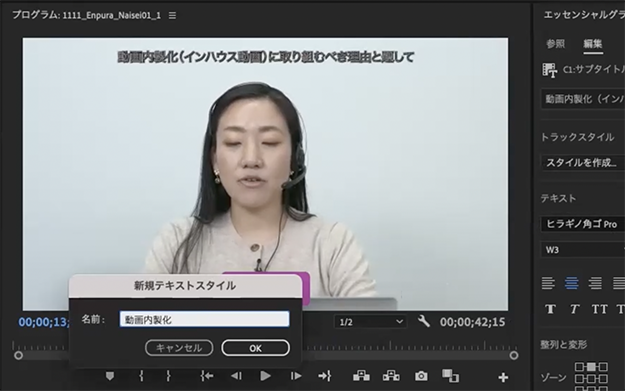Open the W3 font weight dropdown
The width and height of the screenshot is (625, 391).
pyautogui.click(x=583, y=250)
